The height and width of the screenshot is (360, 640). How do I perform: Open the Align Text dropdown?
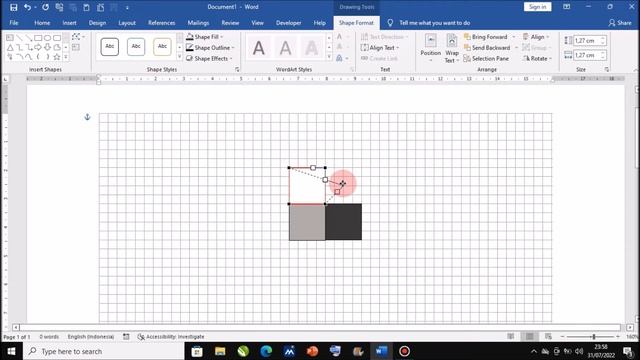pyautogui.click(x=380, y=48)
